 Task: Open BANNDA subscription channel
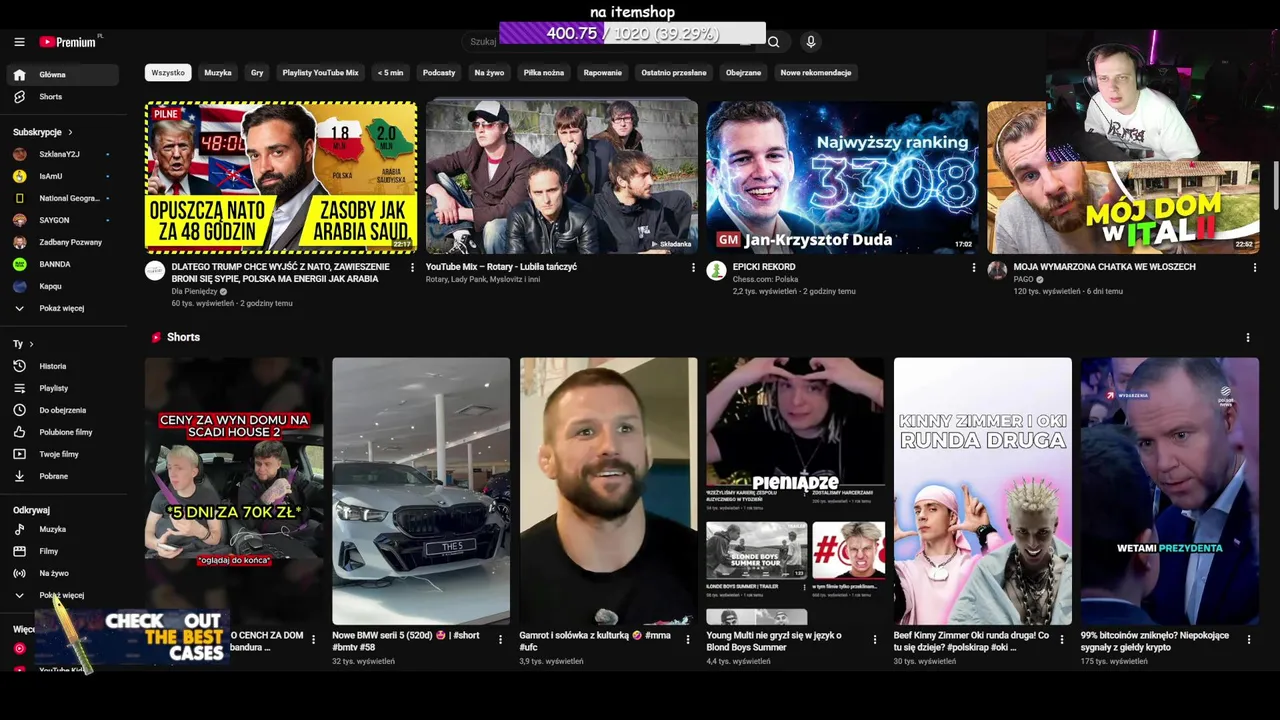(x=62, y=264)
